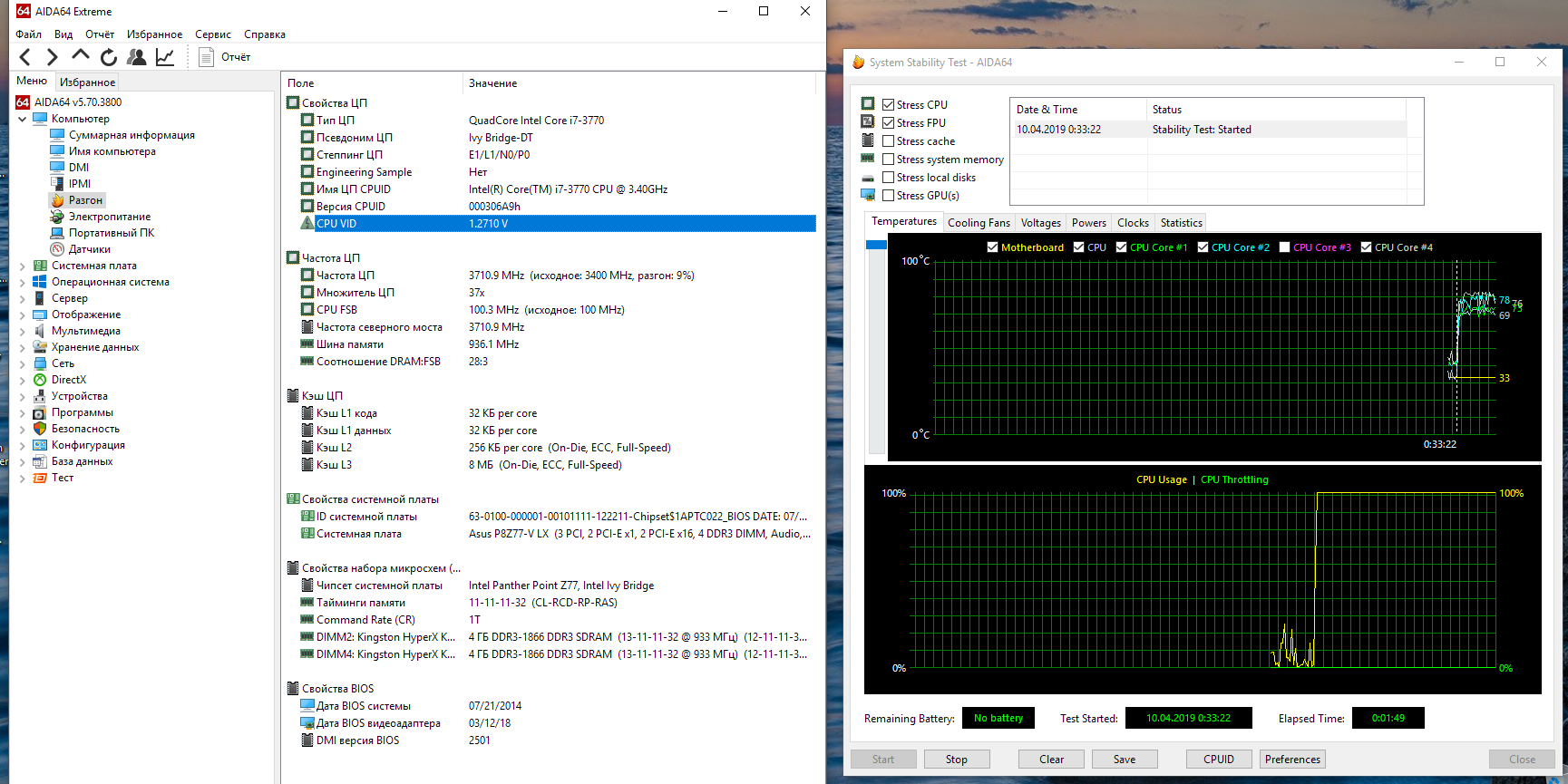Screen dimensions: 1568x784
Task: Check CPU Core #3 in the graph legend
Action: coord(1285,247)
